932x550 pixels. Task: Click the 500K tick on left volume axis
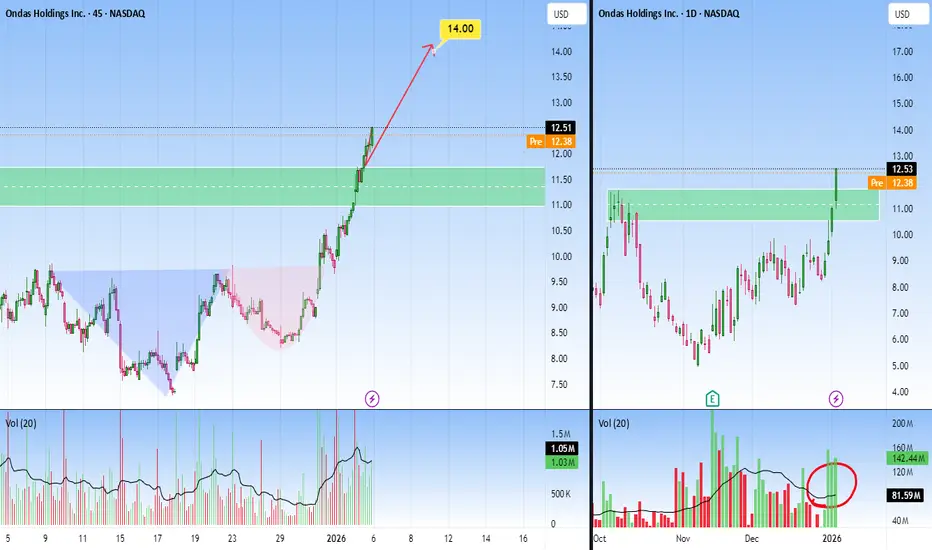point(561,494)
